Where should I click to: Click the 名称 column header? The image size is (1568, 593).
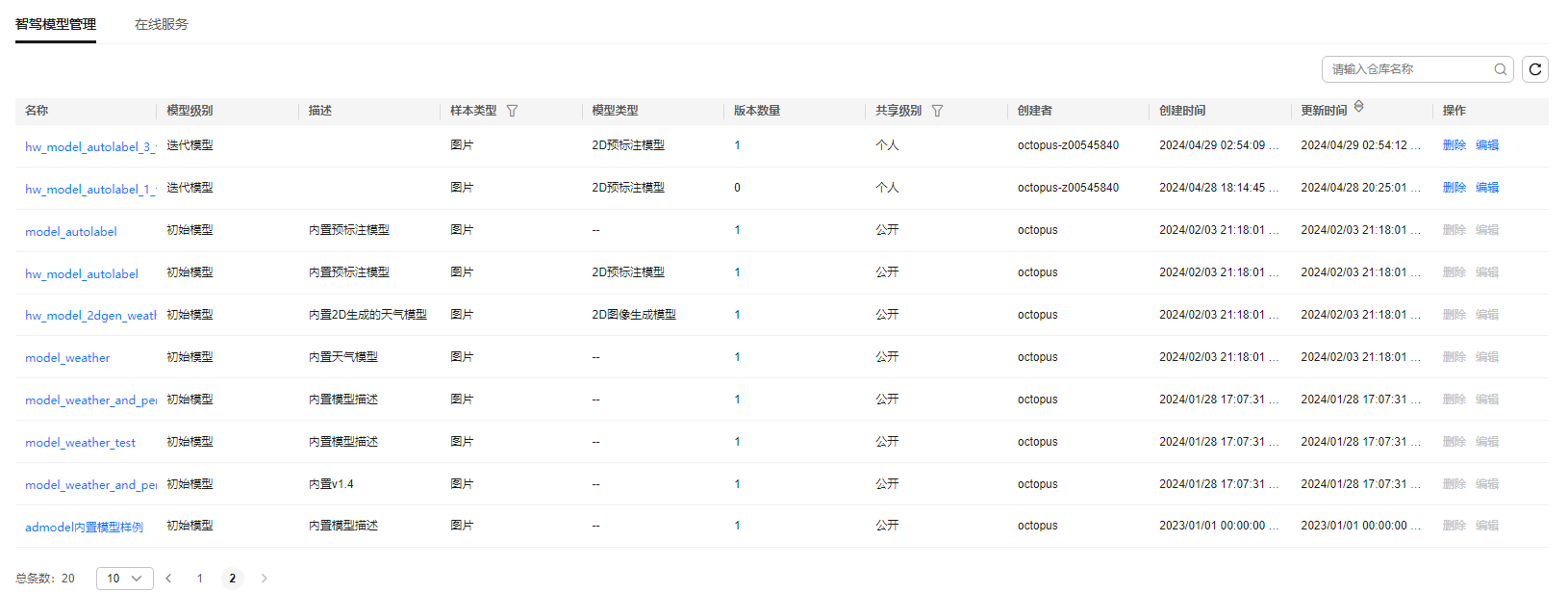pyautogui.click(x=37, y=111)
